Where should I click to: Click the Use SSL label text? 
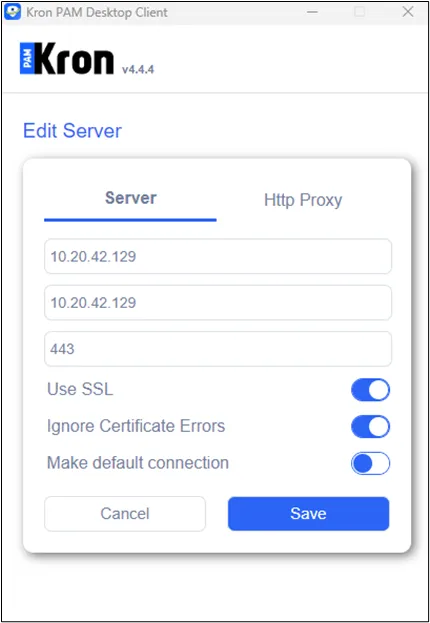click(80, 389)
